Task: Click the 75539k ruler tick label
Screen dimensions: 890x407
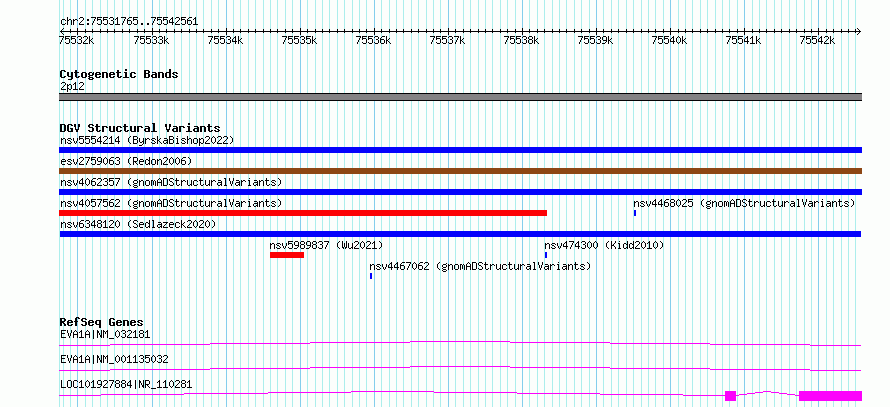Action: click(x=595, y=40)
